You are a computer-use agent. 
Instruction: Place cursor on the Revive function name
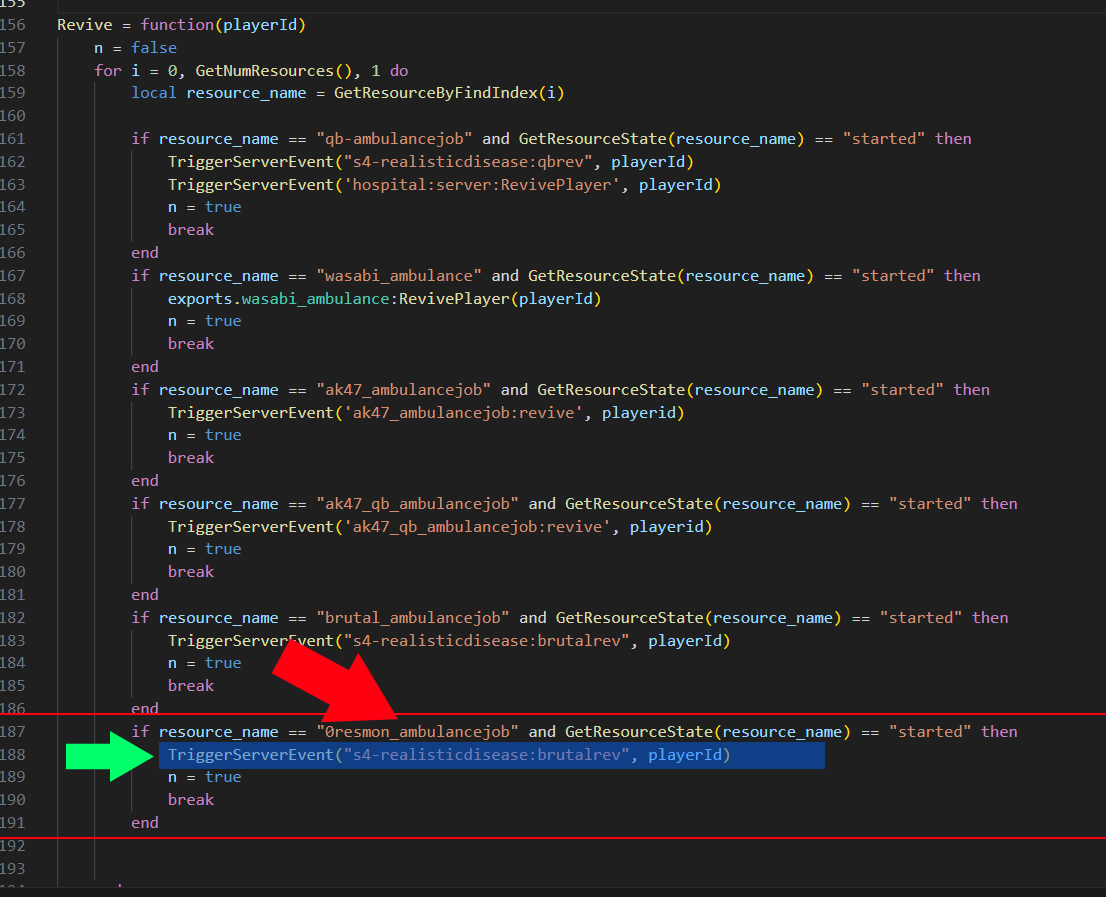(x=84, y=25)
